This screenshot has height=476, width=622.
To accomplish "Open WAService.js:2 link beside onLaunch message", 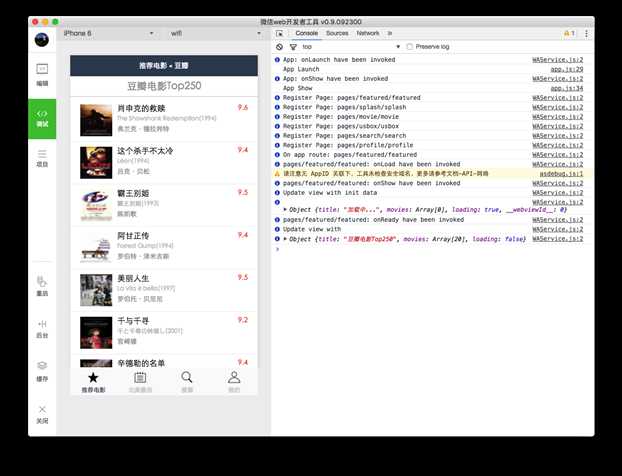I will 558,60.
